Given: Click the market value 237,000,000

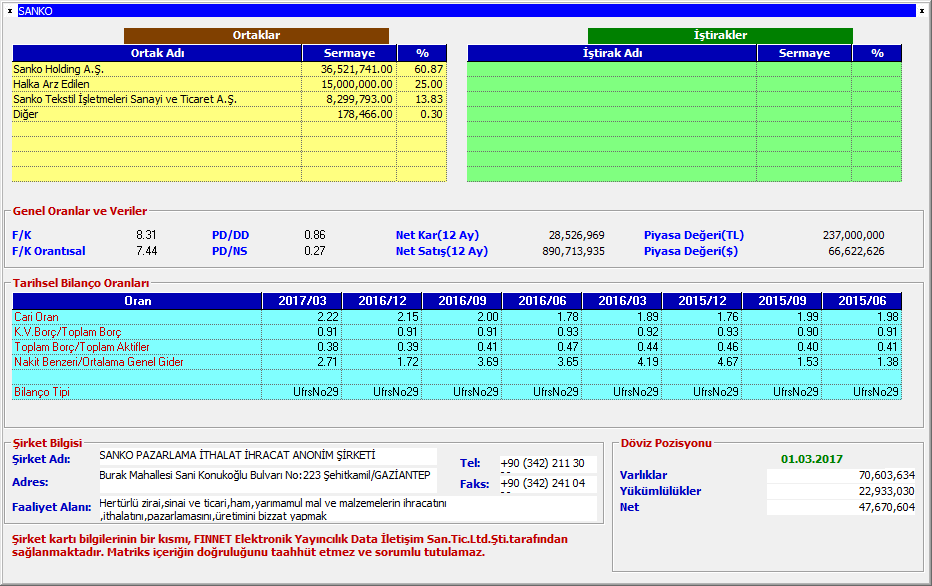Looking at the screenshot, I should tap(854, 235).
